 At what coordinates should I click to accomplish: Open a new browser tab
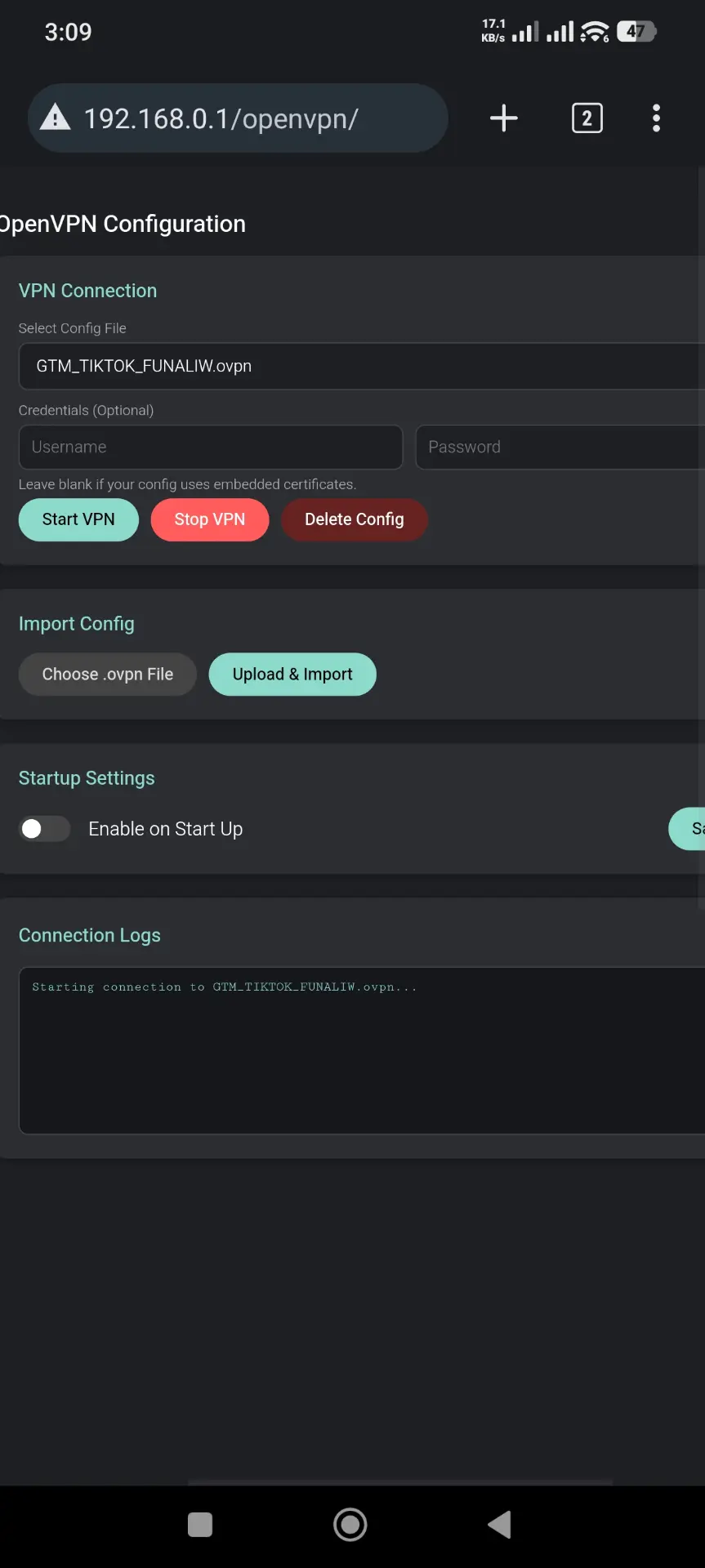(x=503, y=118)
